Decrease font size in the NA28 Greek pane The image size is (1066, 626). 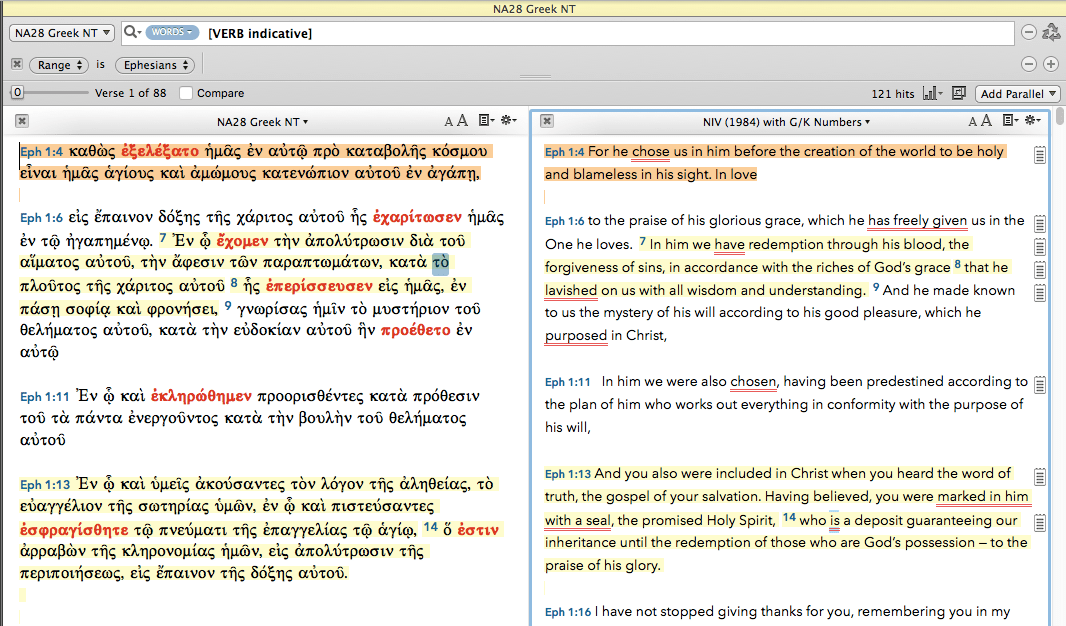pyautogui.click(x=448, y=120)
